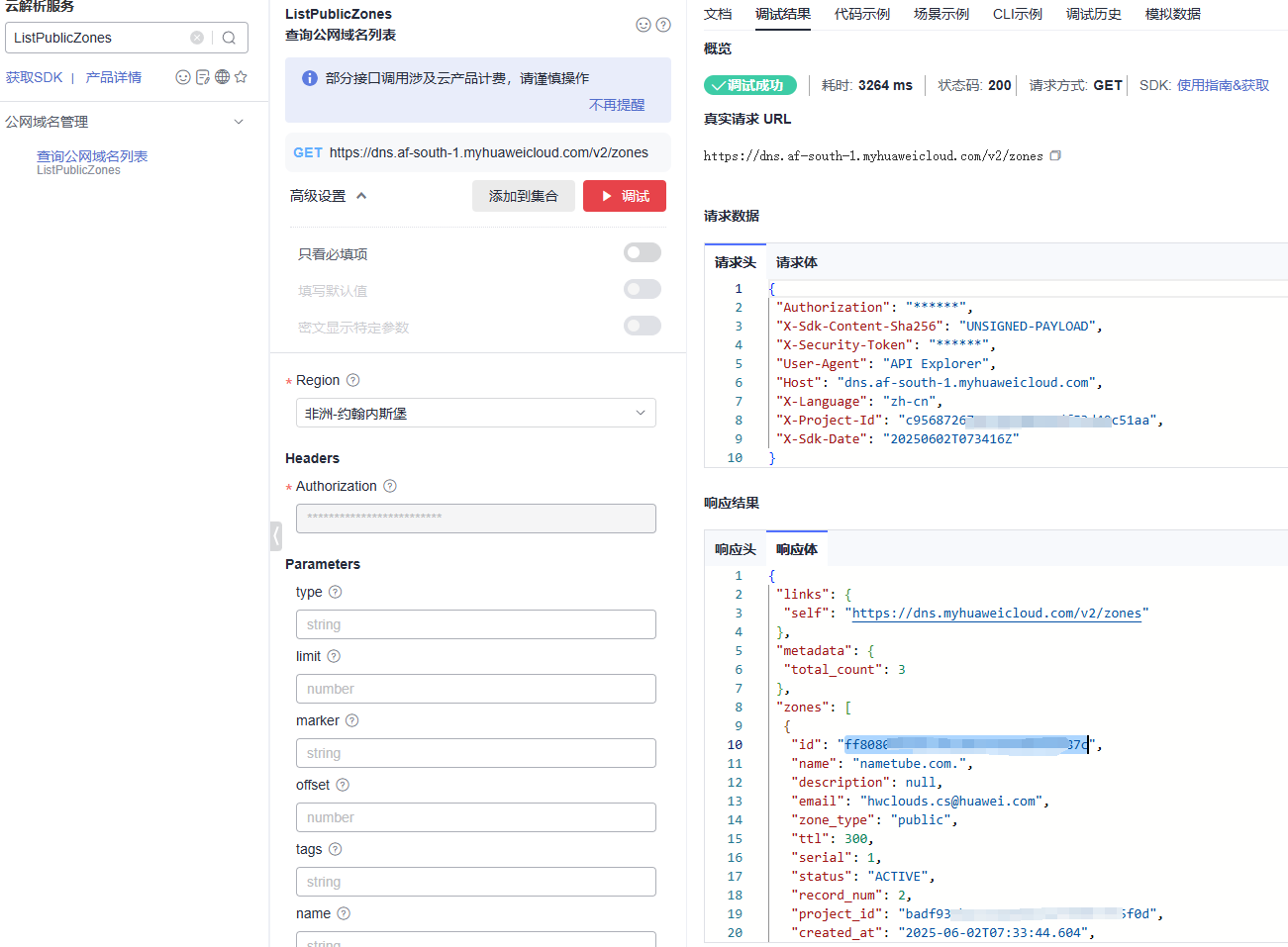
Task: Click the 不再提醒 link in the notice
Action: [616, 105]
